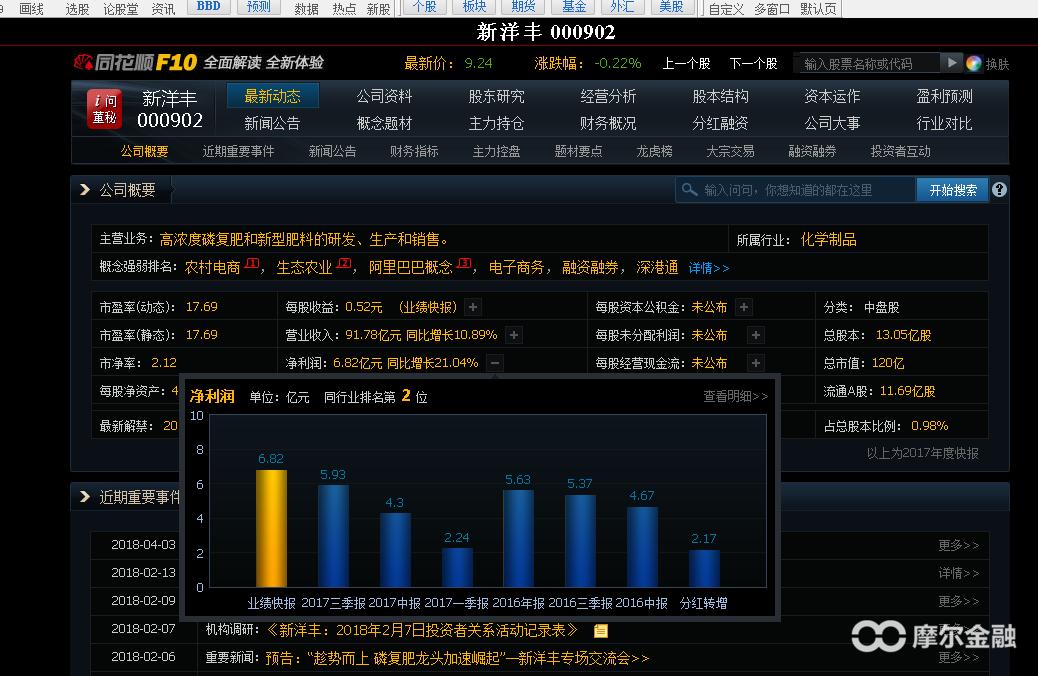Image resolution: width=1038 pixels, height=676 pixels.
Task: Click the BBD toolbar icon
Action: pyautogui.click(x=208, y=7)
